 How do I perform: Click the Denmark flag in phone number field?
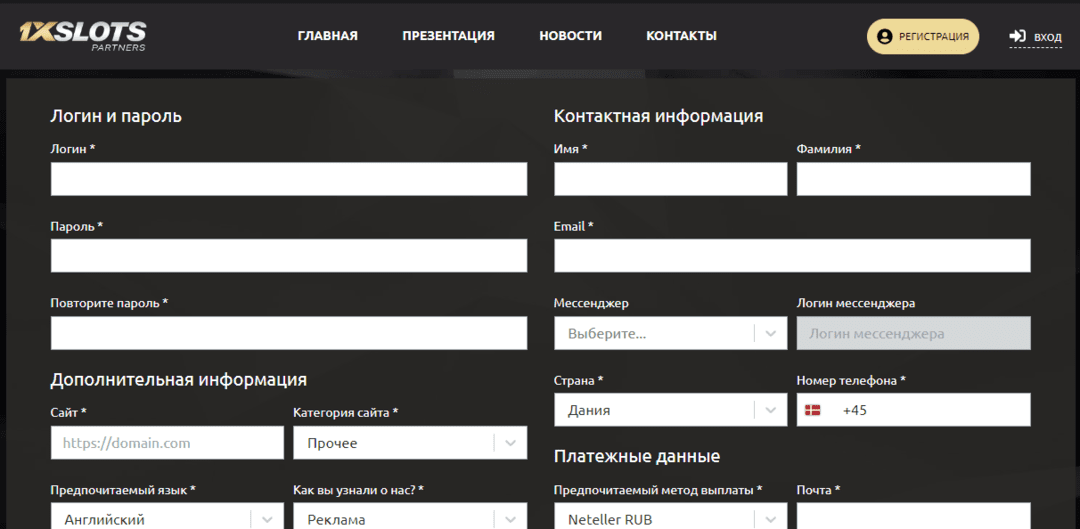click(x=812, y=410)
